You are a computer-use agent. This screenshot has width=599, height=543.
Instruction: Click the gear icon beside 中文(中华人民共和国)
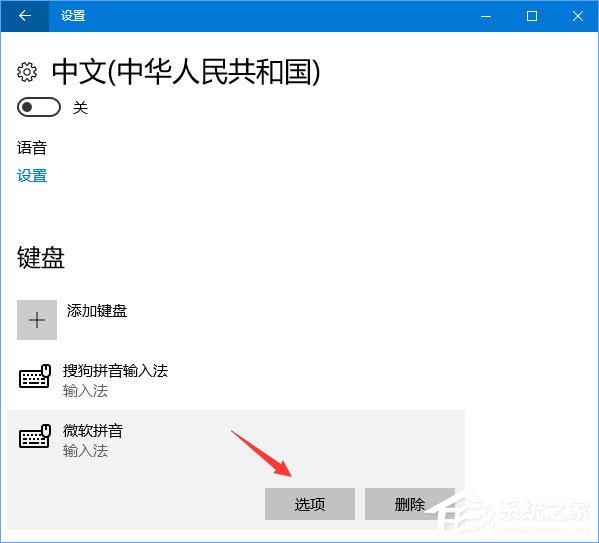point(27,72)
